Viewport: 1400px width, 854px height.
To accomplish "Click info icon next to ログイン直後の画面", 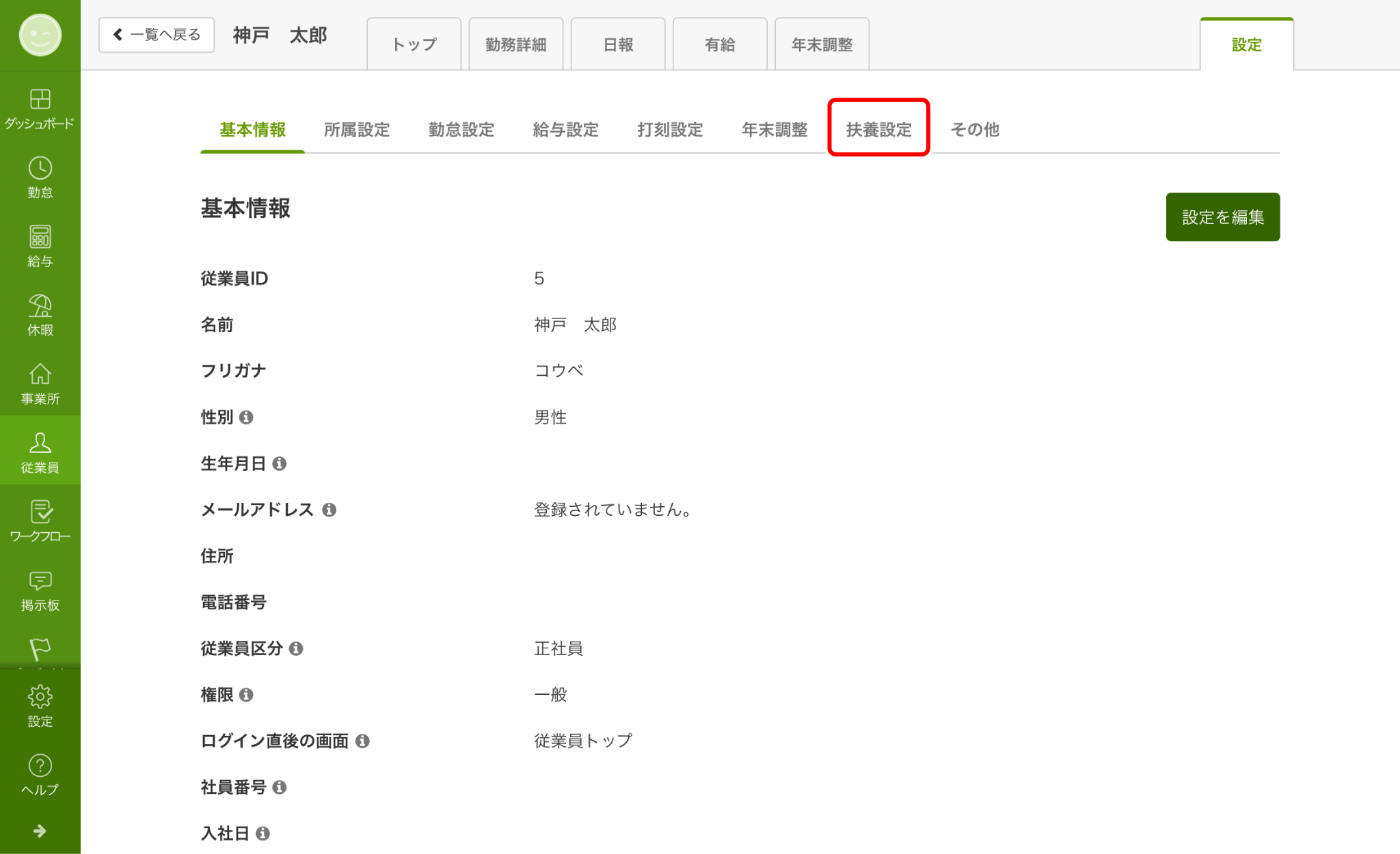I will click(x=362, y=741).
